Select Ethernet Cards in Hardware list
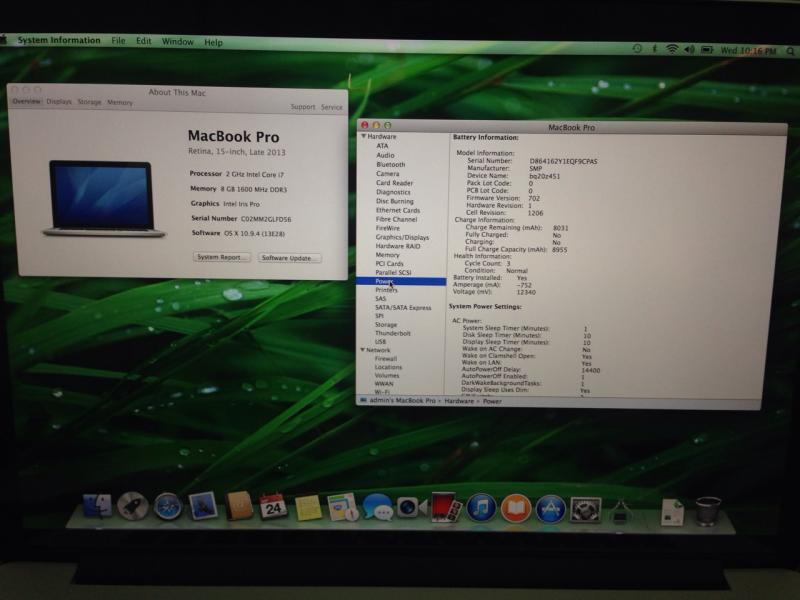 [x=398, y=210]
